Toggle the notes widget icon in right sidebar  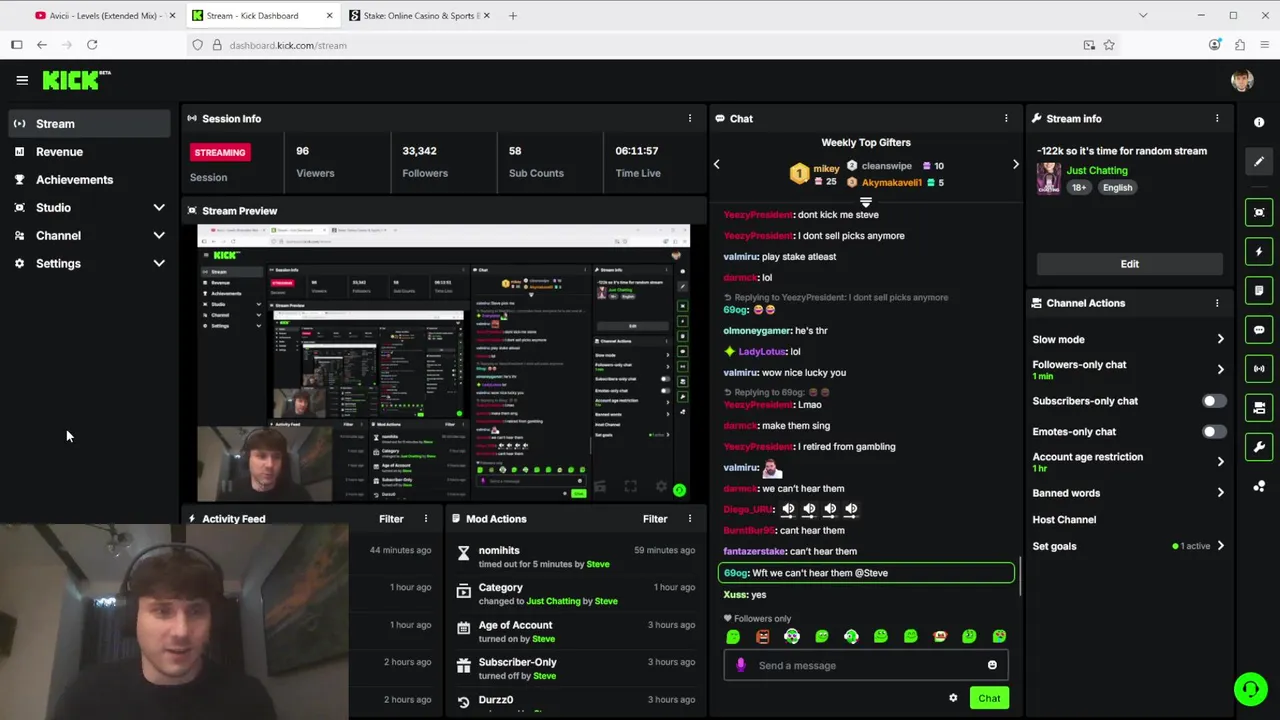tap(1259, 290)
